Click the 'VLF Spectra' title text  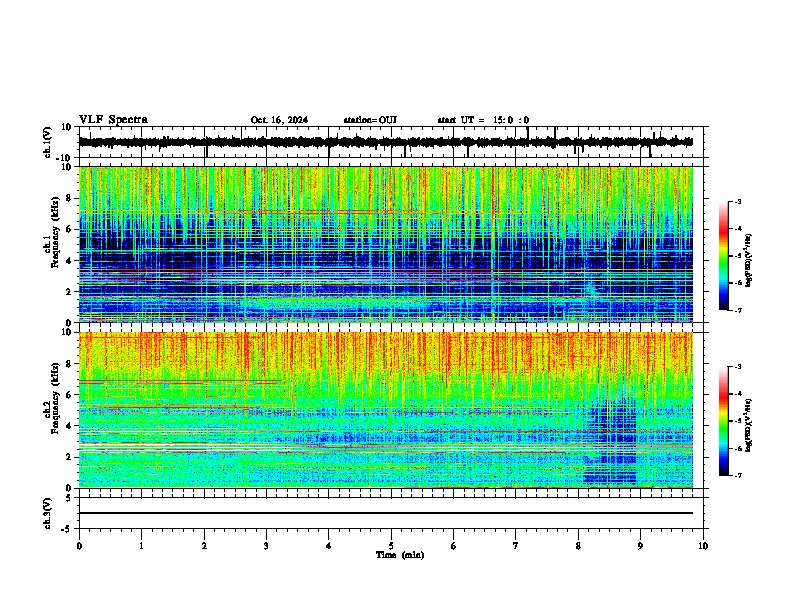point(113,120)
